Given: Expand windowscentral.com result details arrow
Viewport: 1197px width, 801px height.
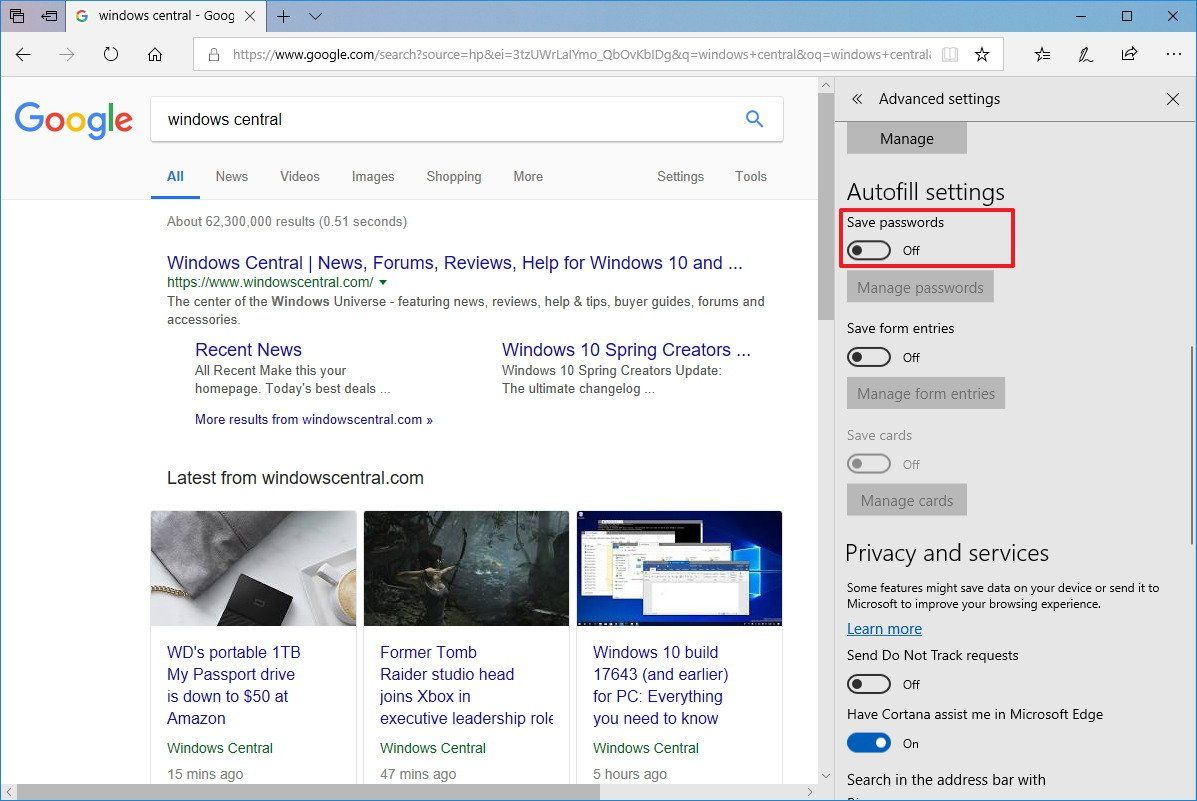Looking at the screenshot, I should pos(384,282).
